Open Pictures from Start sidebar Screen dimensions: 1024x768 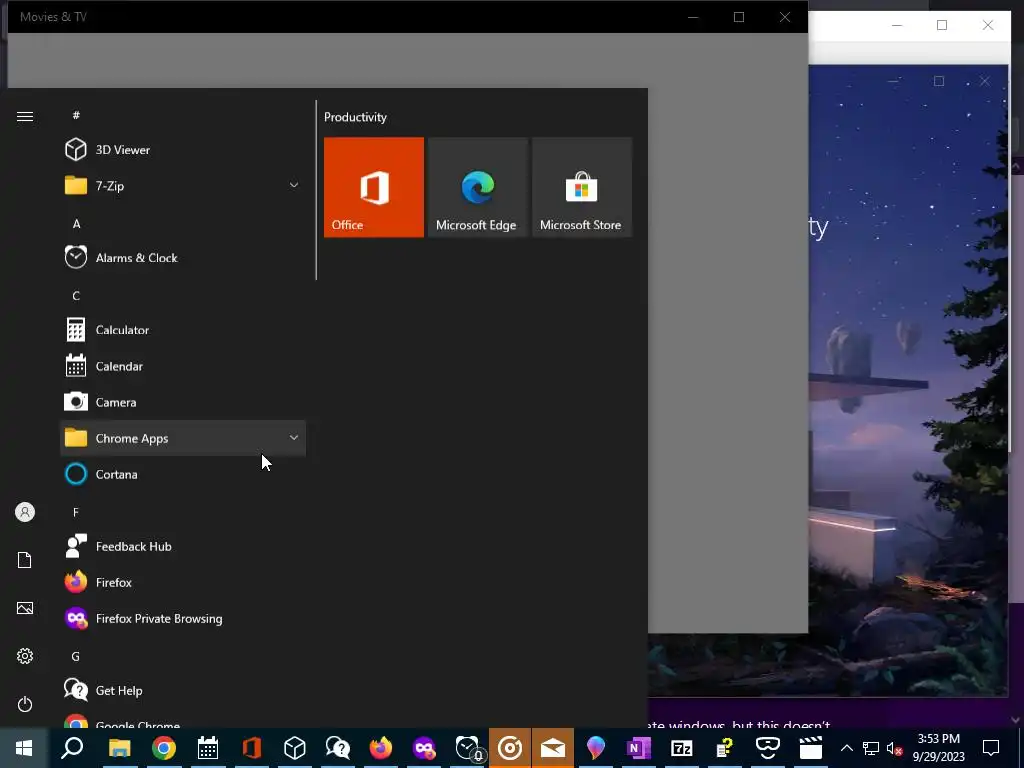pos(25,608)
